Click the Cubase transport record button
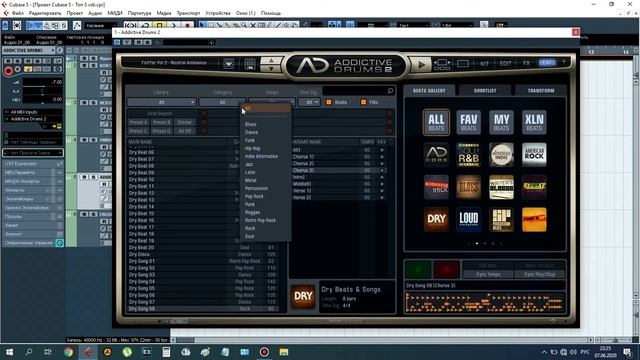Screen dimensions: 640x360 pyautogui.click(x=187, y=25)
